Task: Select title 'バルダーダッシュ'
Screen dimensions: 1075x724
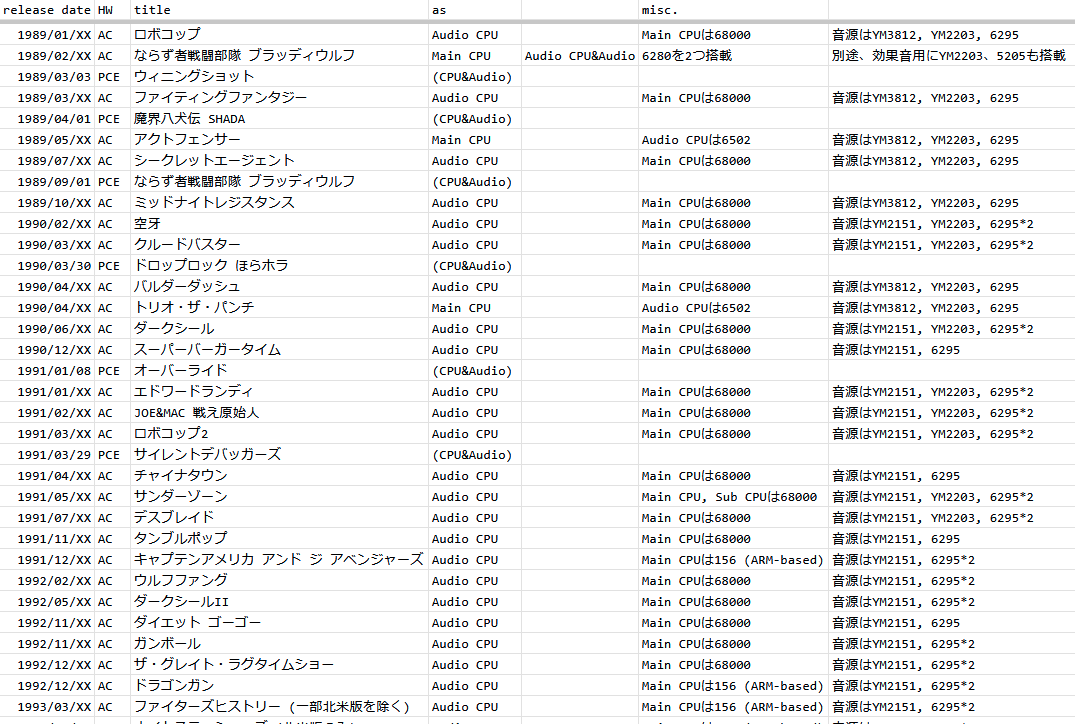Action: [x=187, y=286]
